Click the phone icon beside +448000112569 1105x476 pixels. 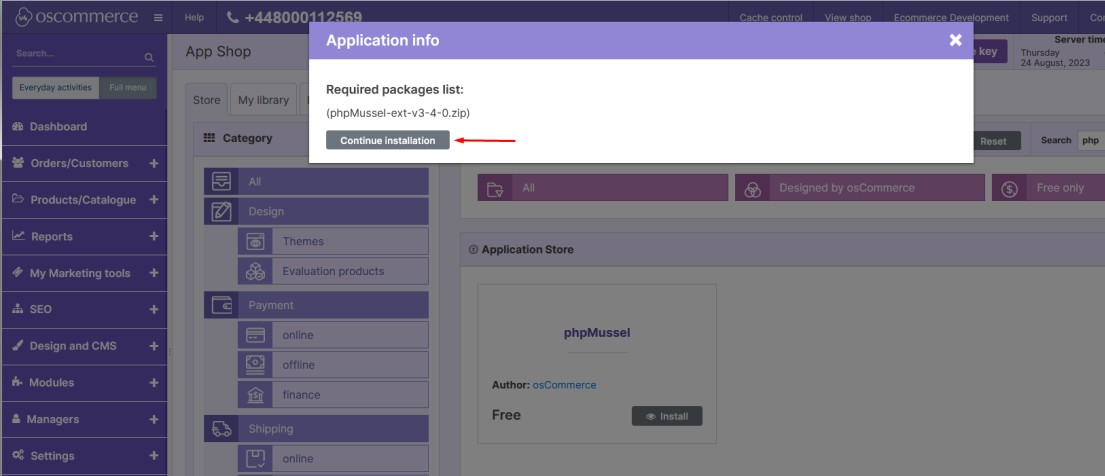point(233,18)
